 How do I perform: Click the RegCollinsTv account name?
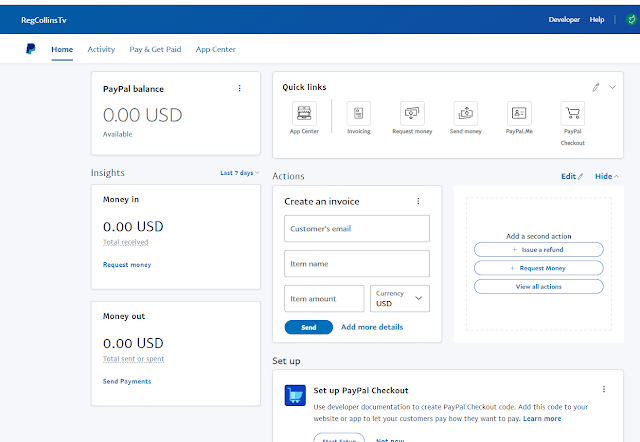[x=44, y=20]
